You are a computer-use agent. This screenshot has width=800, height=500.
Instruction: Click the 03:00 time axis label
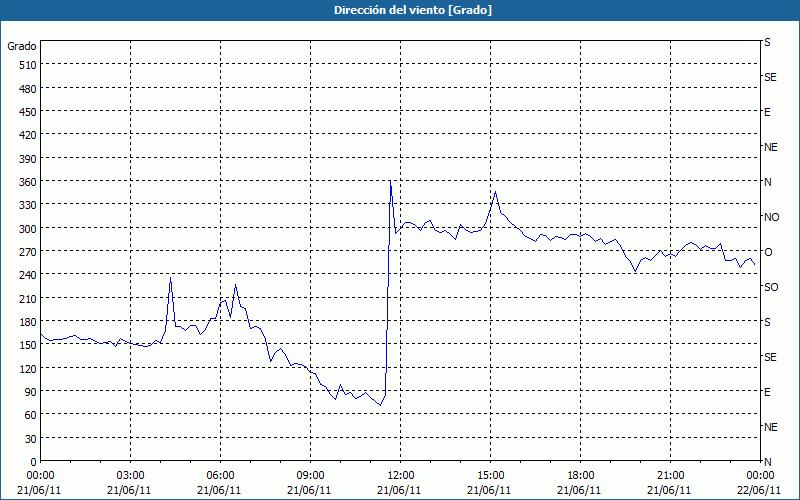pyautogui.click(x=130, y=476)
